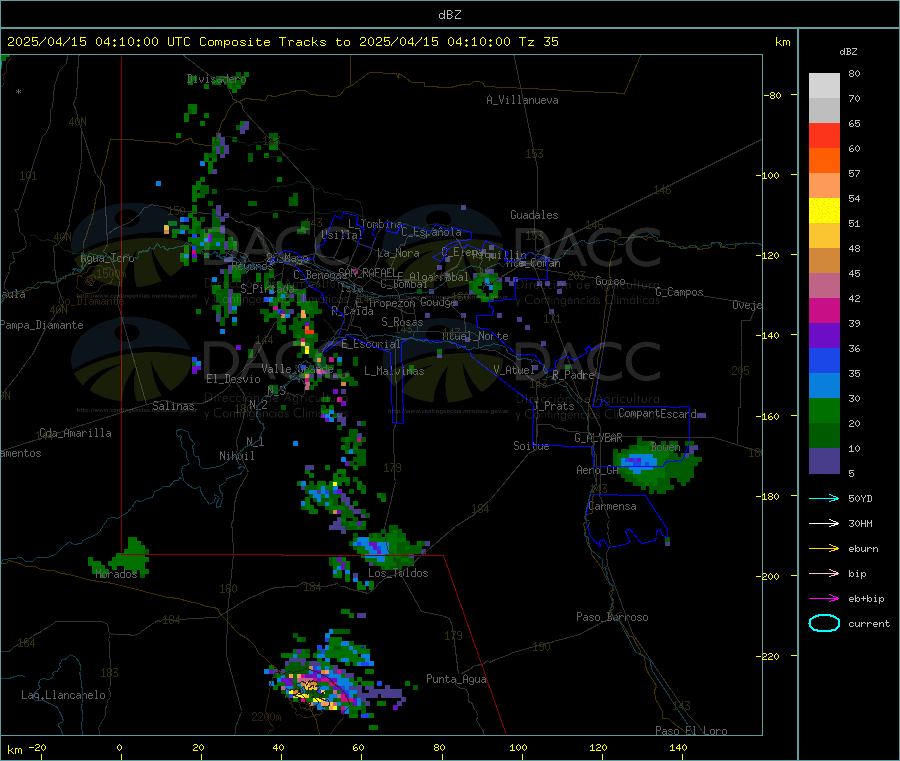This screenshot has width=900, height=761.
Task: Click the 'current' legend label
Action: pos(869,623)
